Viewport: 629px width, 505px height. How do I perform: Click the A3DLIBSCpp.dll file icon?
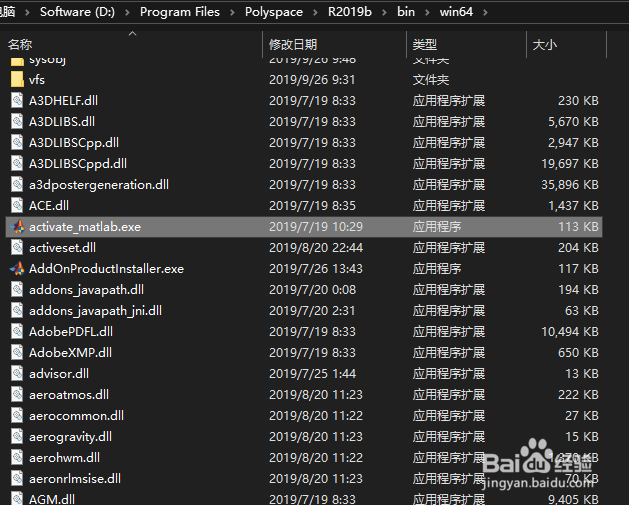click(17, 142)
